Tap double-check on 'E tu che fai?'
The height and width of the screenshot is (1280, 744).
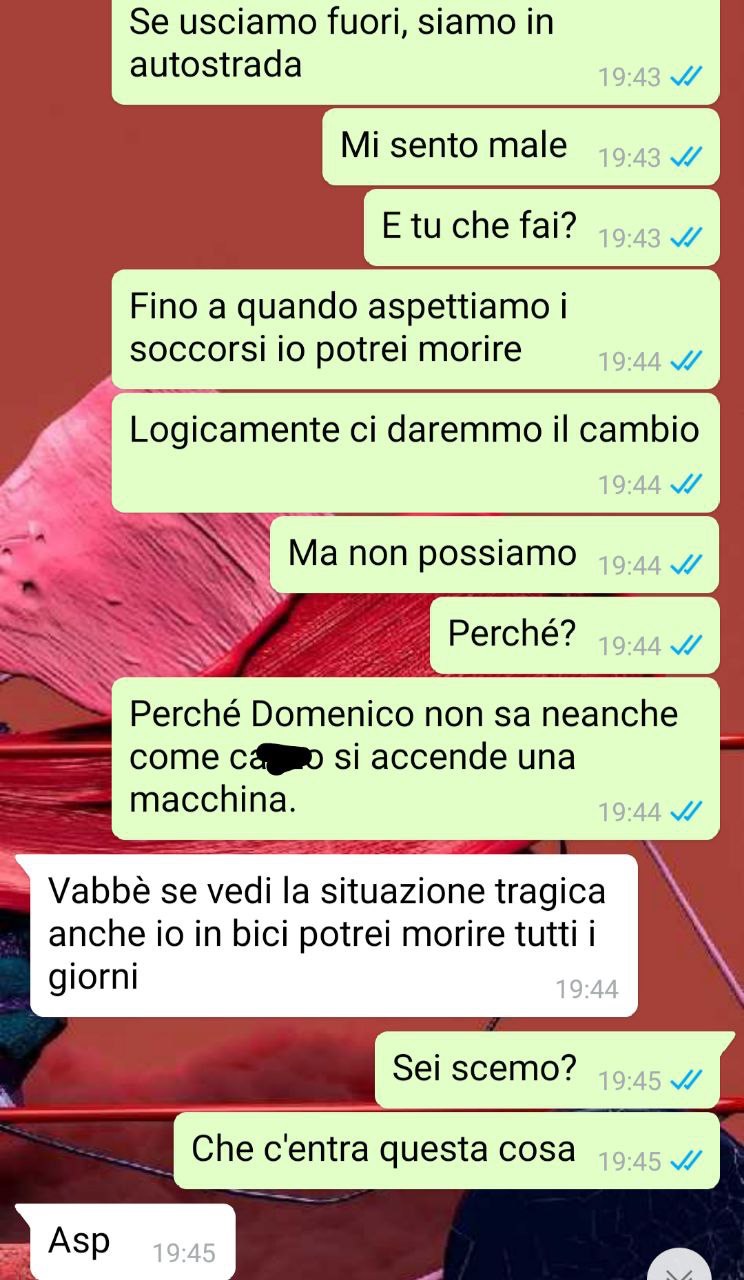coord(686,238)
